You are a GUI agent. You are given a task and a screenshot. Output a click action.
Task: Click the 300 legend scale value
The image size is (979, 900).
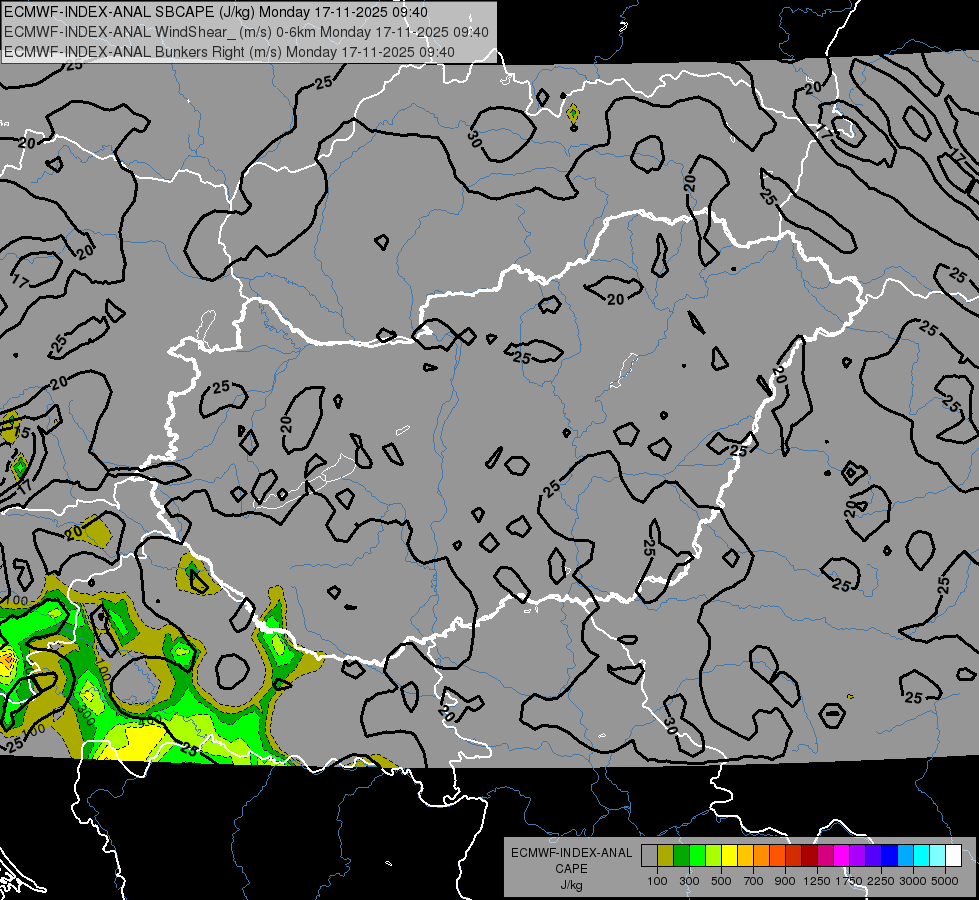click(x=689, y=881)
